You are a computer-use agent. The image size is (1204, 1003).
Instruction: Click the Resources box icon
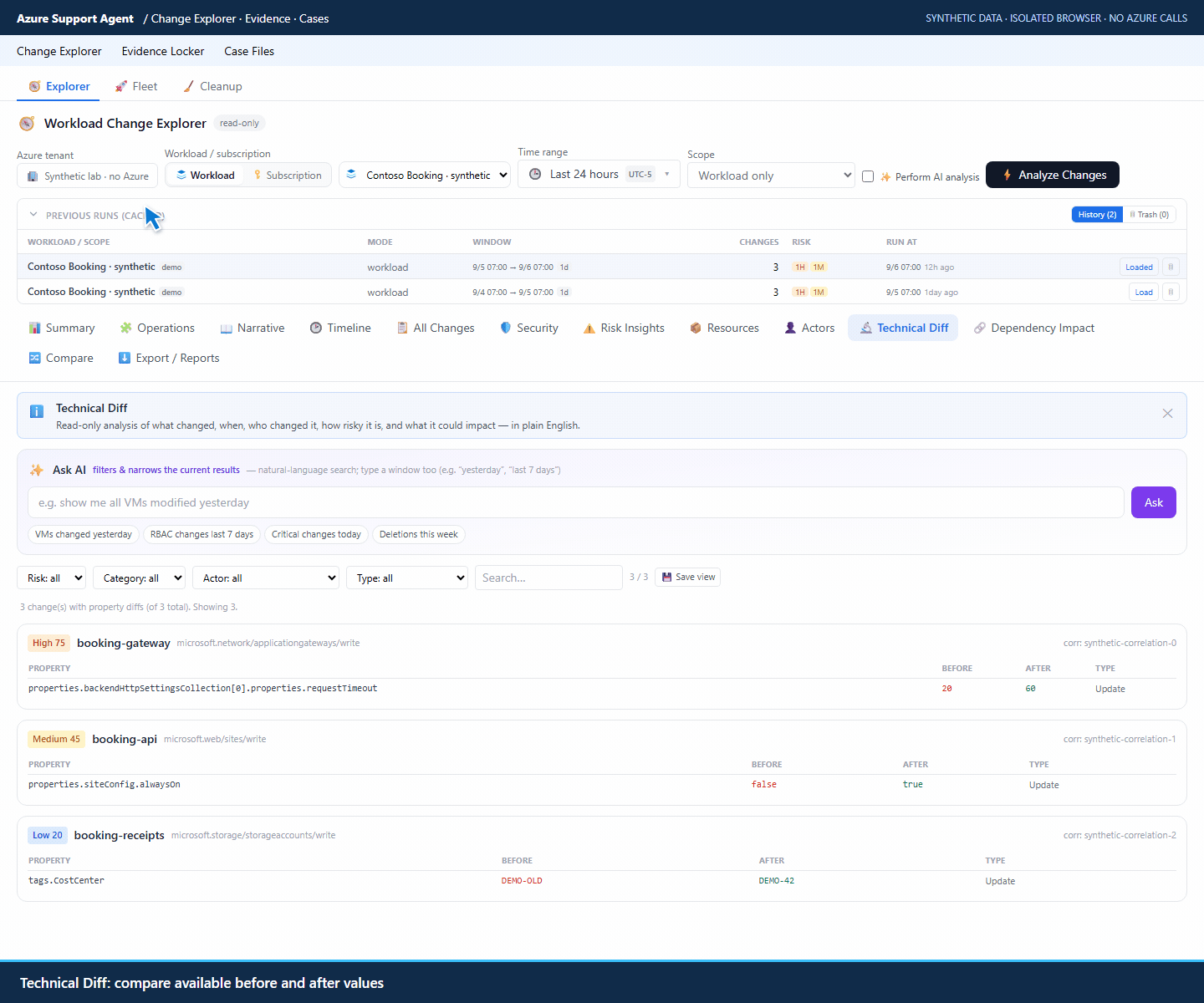[696, 328]
